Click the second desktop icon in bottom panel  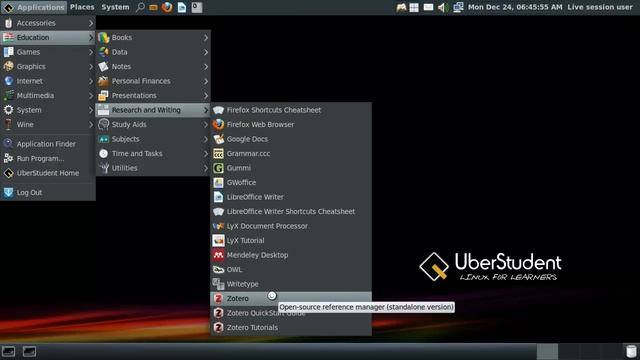point(29,351)
